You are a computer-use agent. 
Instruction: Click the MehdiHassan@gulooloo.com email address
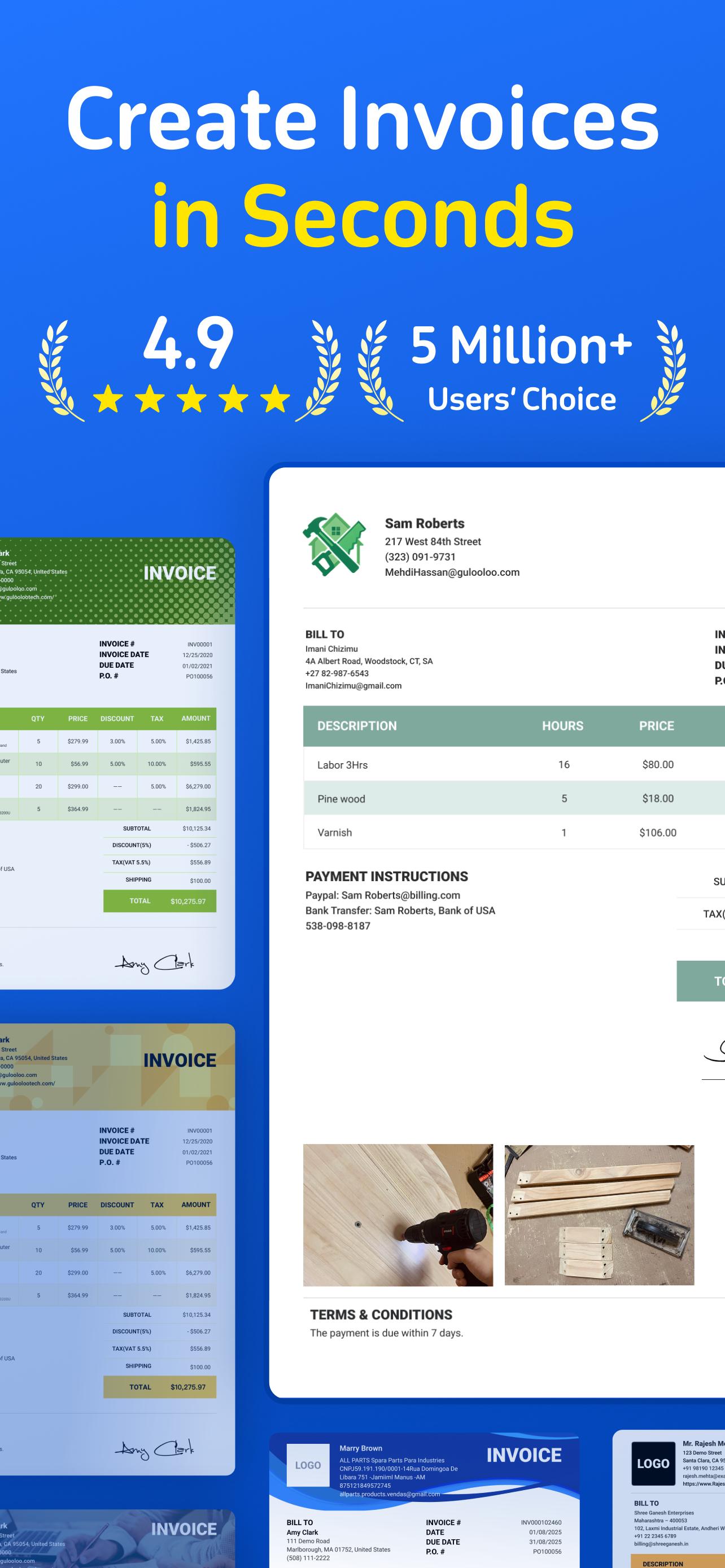[452, 572]
